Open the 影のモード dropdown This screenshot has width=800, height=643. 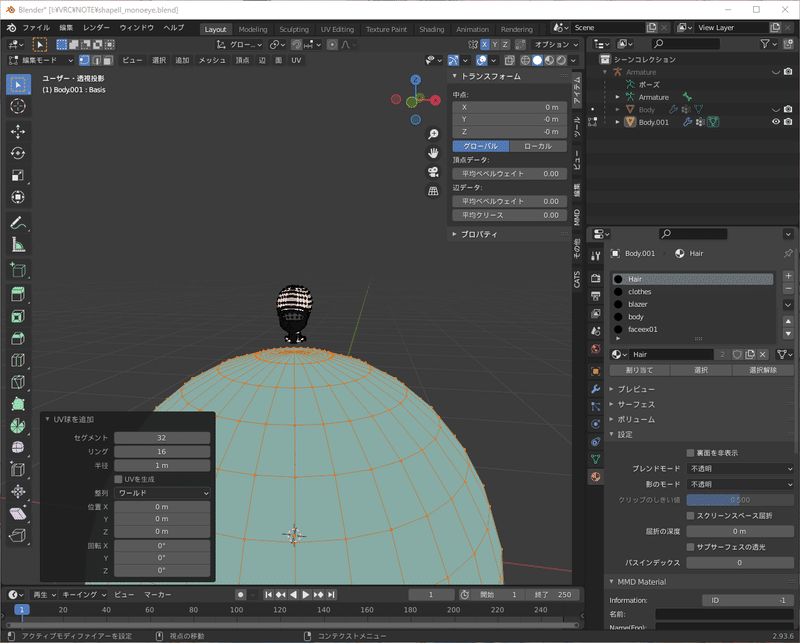(x=740, y=484)
